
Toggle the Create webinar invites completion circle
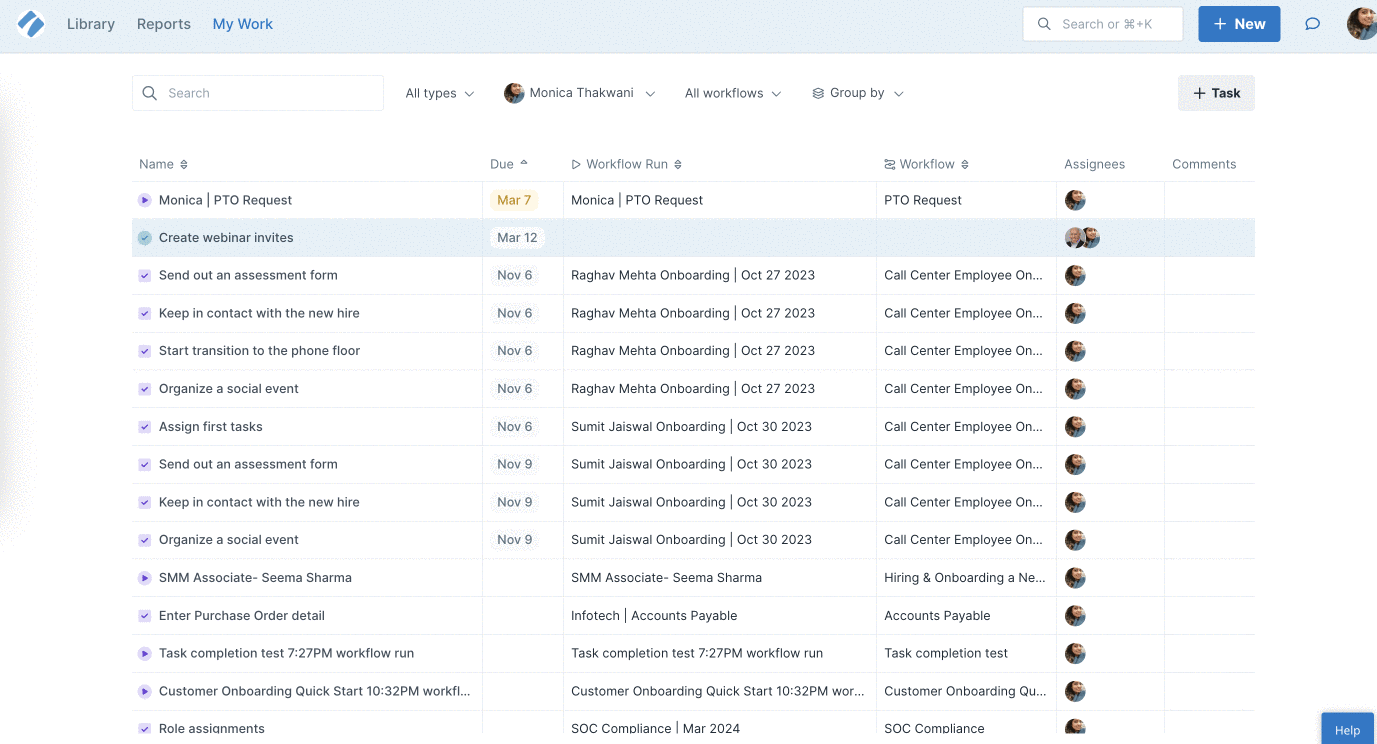coord(145,238)
